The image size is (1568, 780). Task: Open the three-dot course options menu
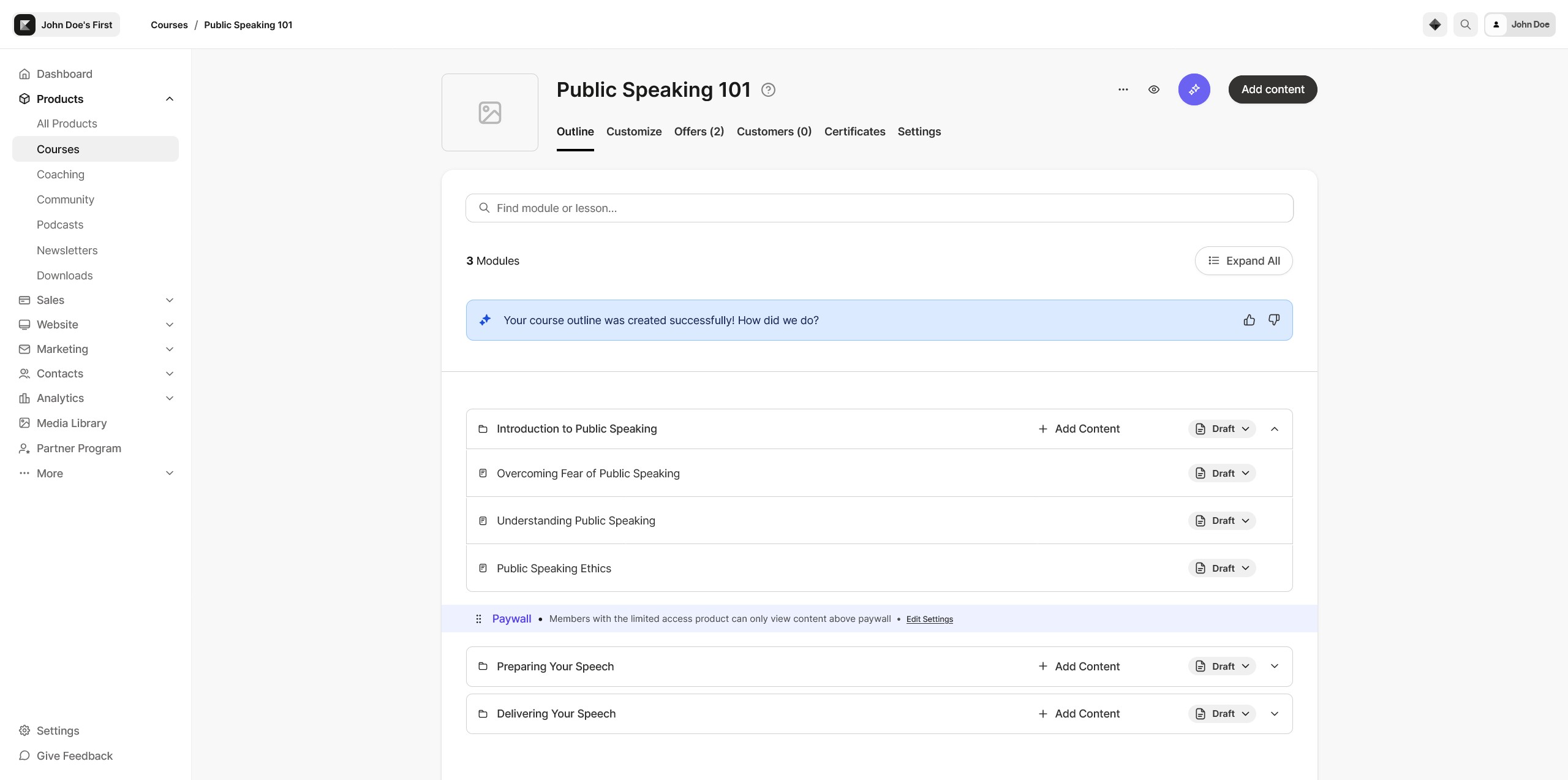tap(1123, 89)
